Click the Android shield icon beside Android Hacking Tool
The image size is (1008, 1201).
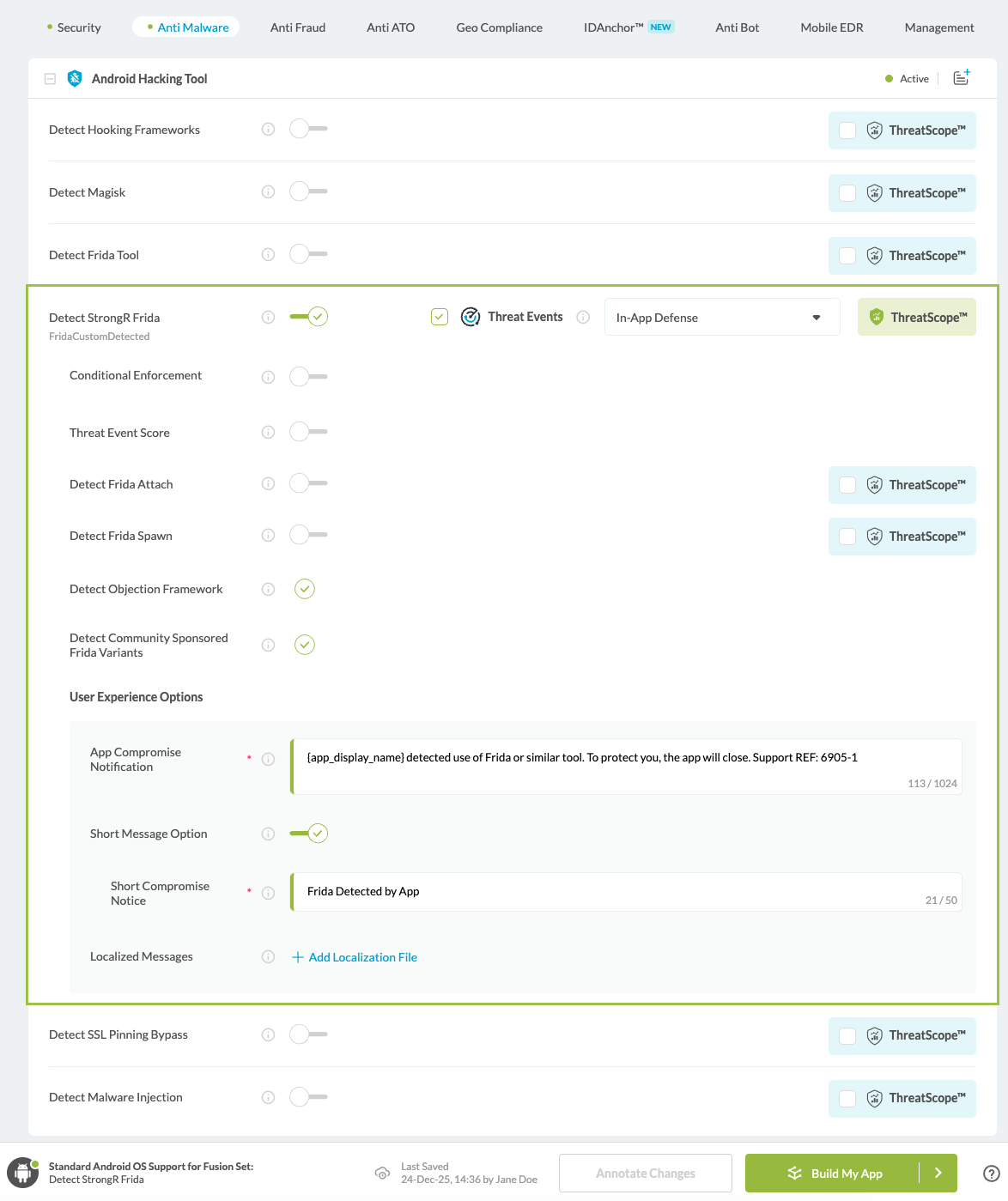click(75, 78)
